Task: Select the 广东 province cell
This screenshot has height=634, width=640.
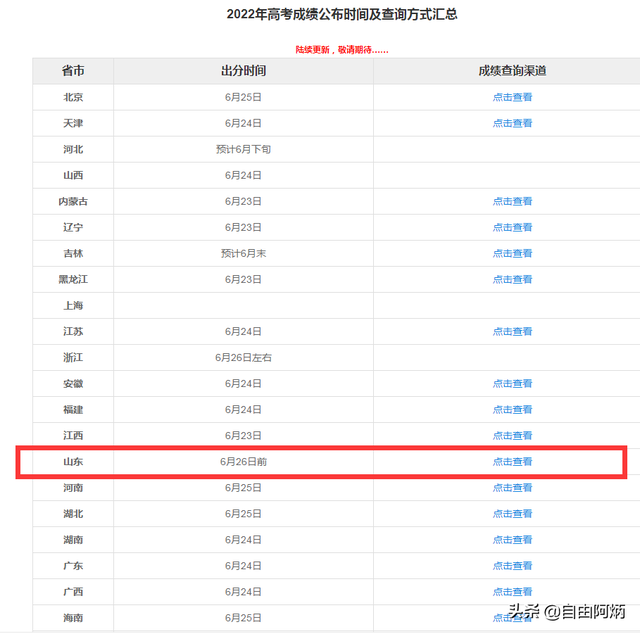Action: point(73,566)
